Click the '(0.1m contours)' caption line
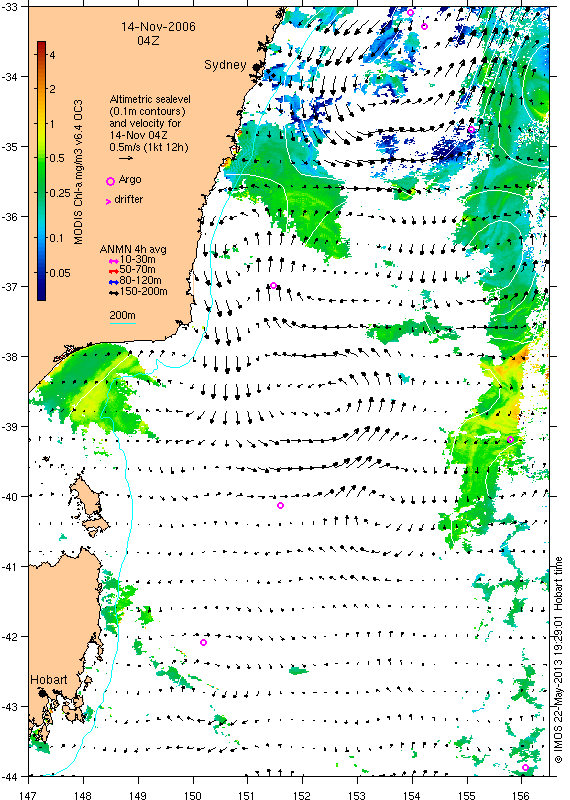Screen dimensions: 570x800 tap(147, 111)
